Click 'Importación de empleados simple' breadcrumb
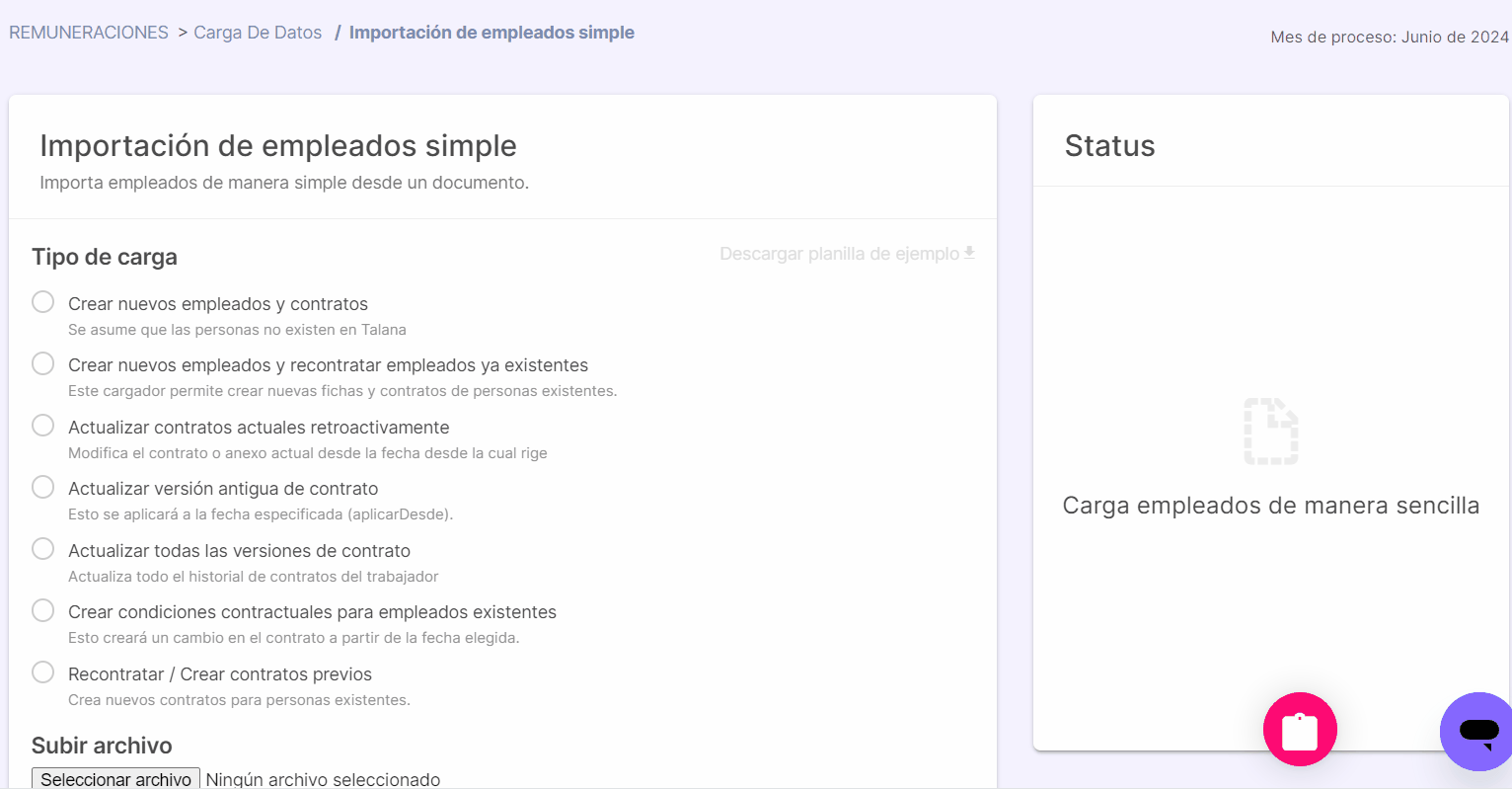The width and height of the screenshot is (1512, 789). (x=491, y=33)
